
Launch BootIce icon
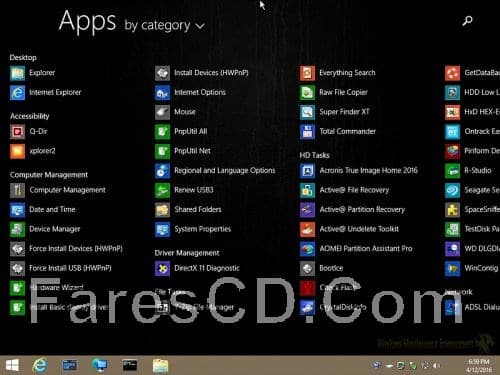click(307, 268)
